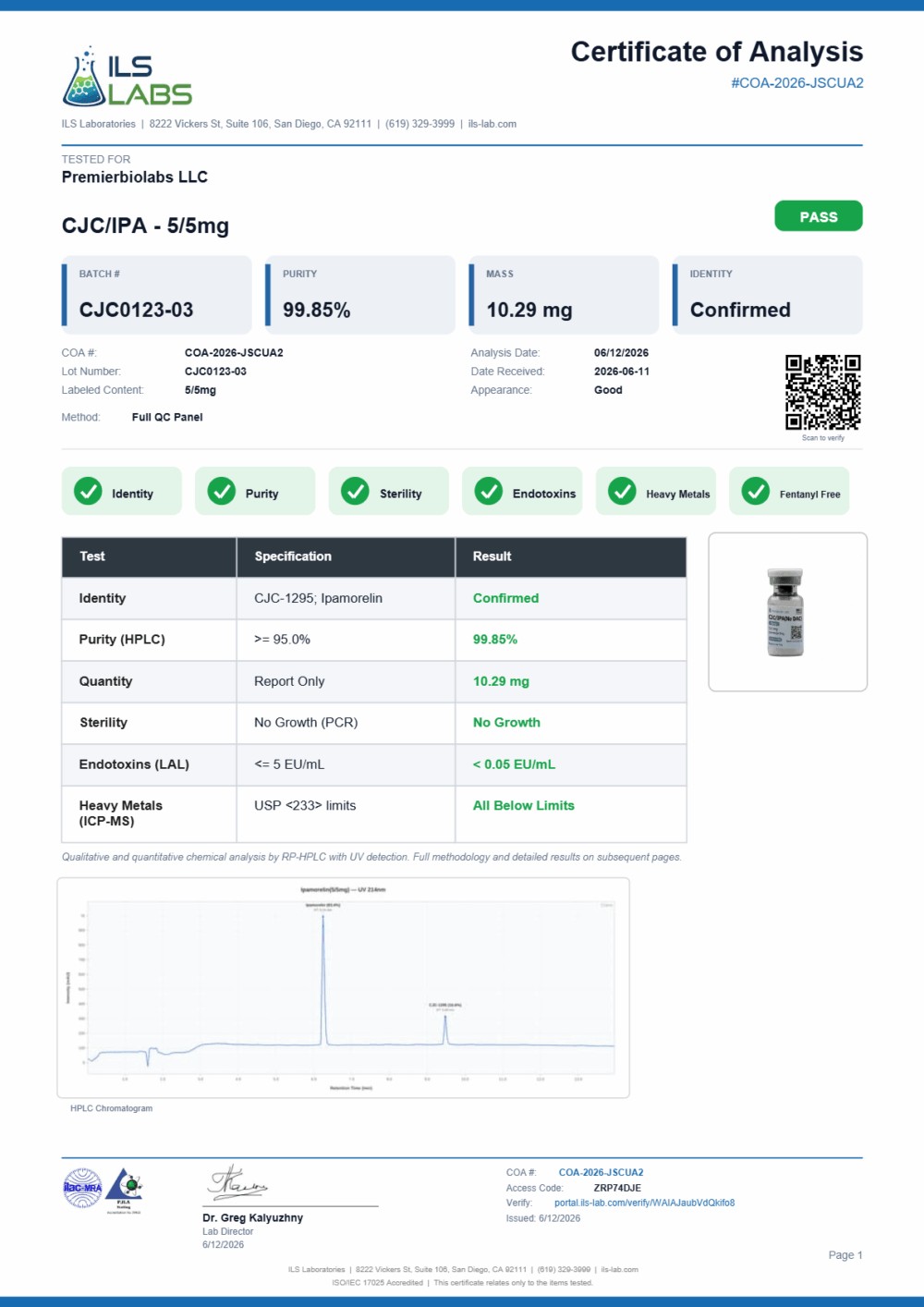The height and width of the screenshot is (1307, 924).
Task: Click the MASS 10.29 mg card
Action: pos(564,295)
